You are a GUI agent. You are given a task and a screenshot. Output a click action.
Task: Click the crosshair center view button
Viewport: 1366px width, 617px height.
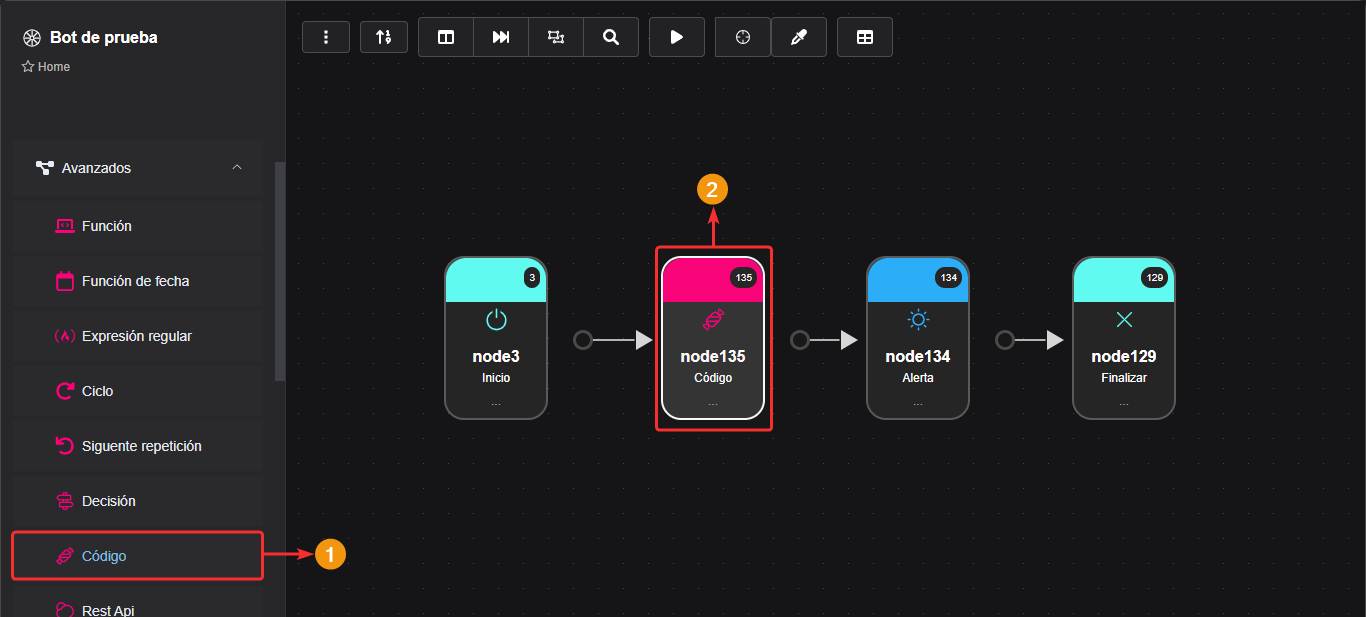pos(743,37)
